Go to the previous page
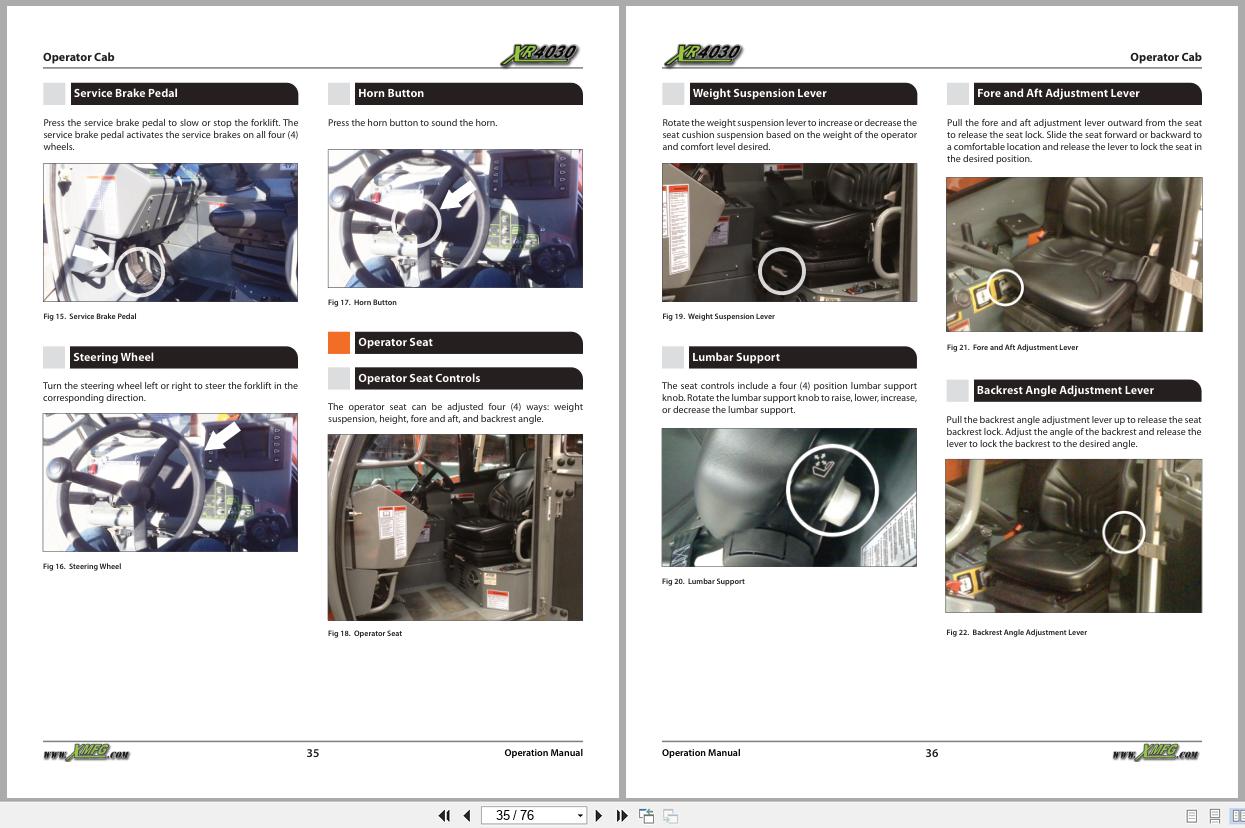This screenshot has width=1245, height=828. [466, 816]
